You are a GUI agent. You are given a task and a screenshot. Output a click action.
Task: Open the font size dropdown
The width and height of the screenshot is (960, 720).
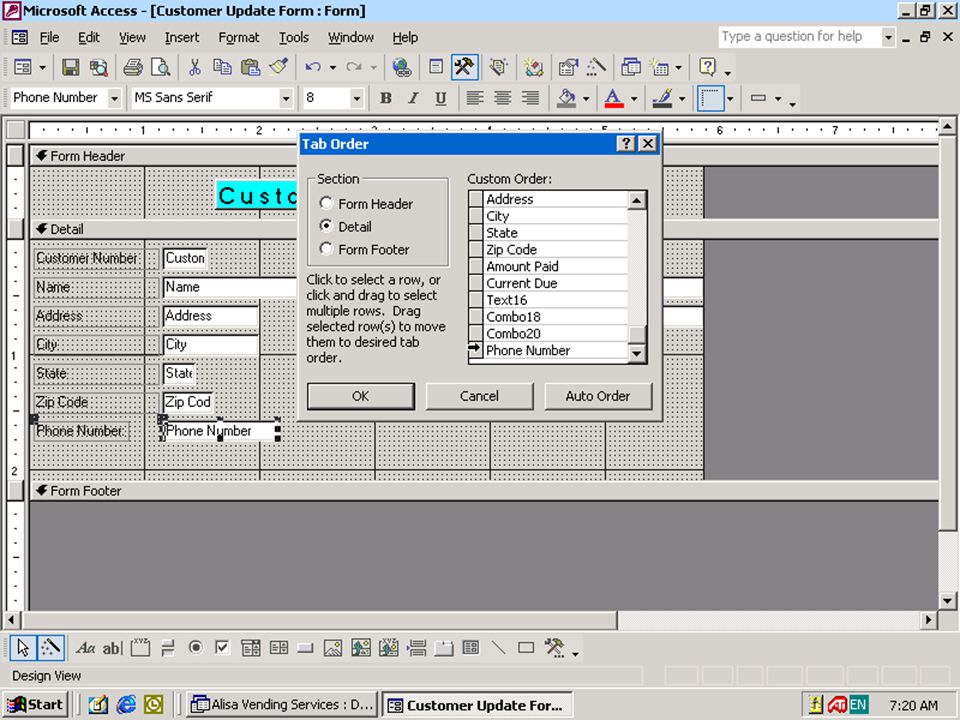point(356,98)
